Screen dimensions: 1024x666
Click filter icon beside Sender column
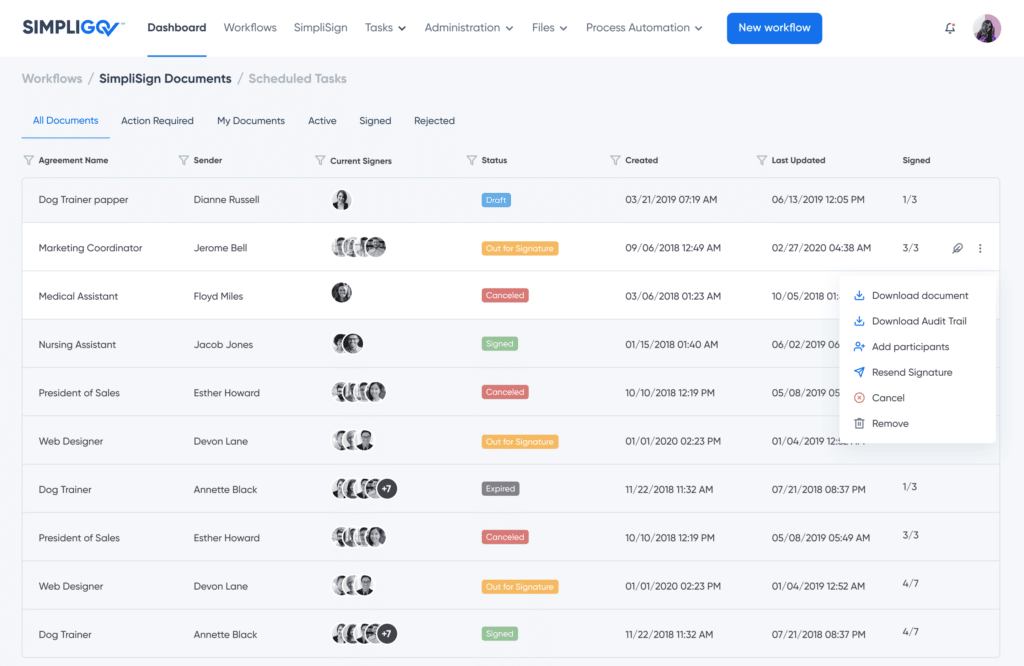point(183,160)
